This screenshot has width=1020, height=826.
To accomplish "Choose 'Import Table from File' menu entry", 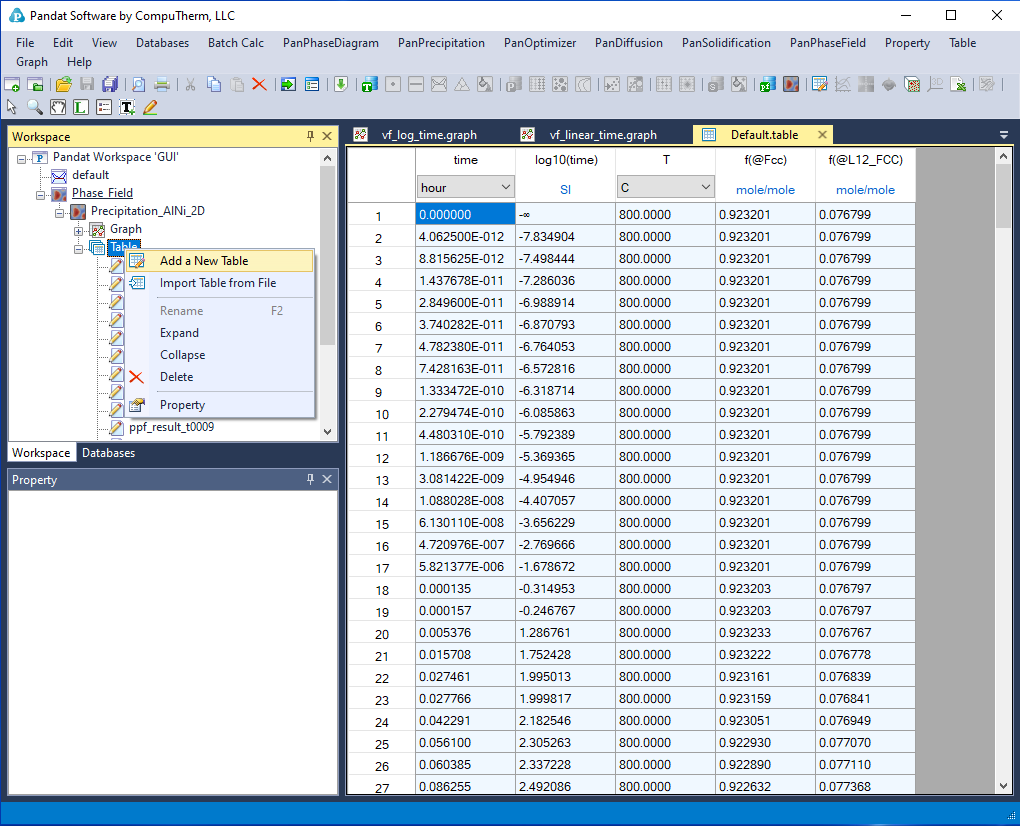I will pyautogui.click(x=218, y=283).
